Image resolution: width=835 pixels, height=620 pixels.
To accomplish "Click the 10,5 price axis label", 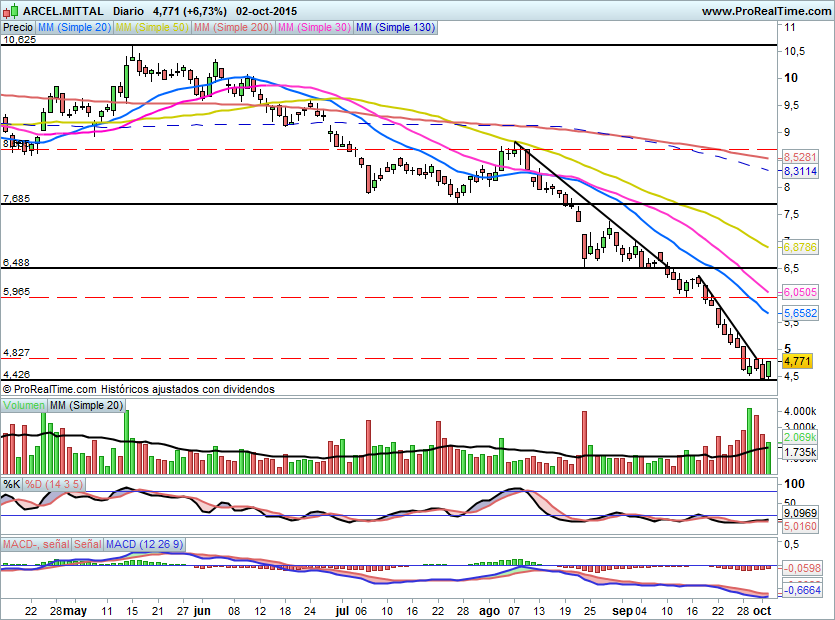I will pos(795,51).
